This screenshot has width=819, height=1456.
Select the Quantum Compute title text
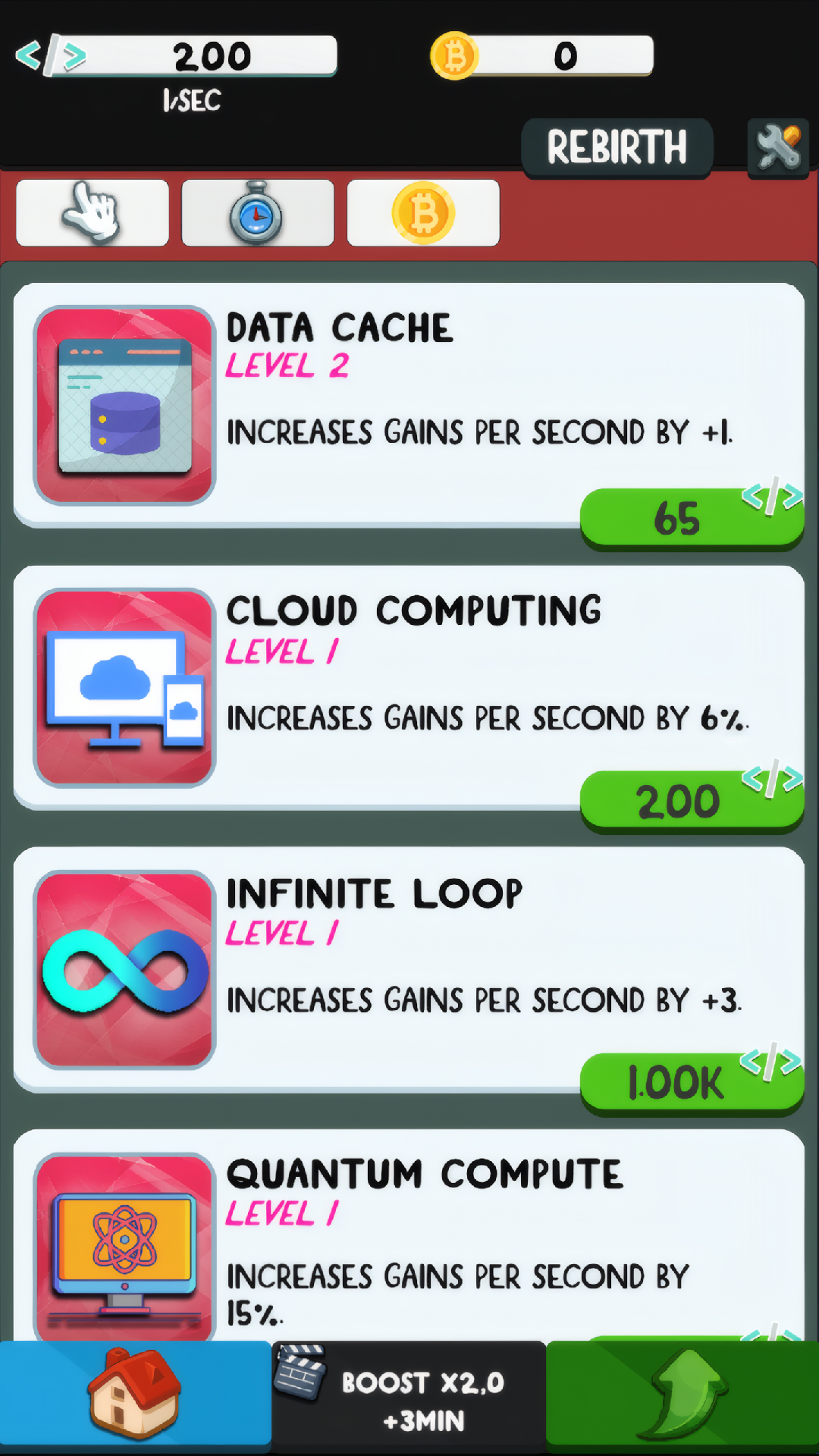425,1175
